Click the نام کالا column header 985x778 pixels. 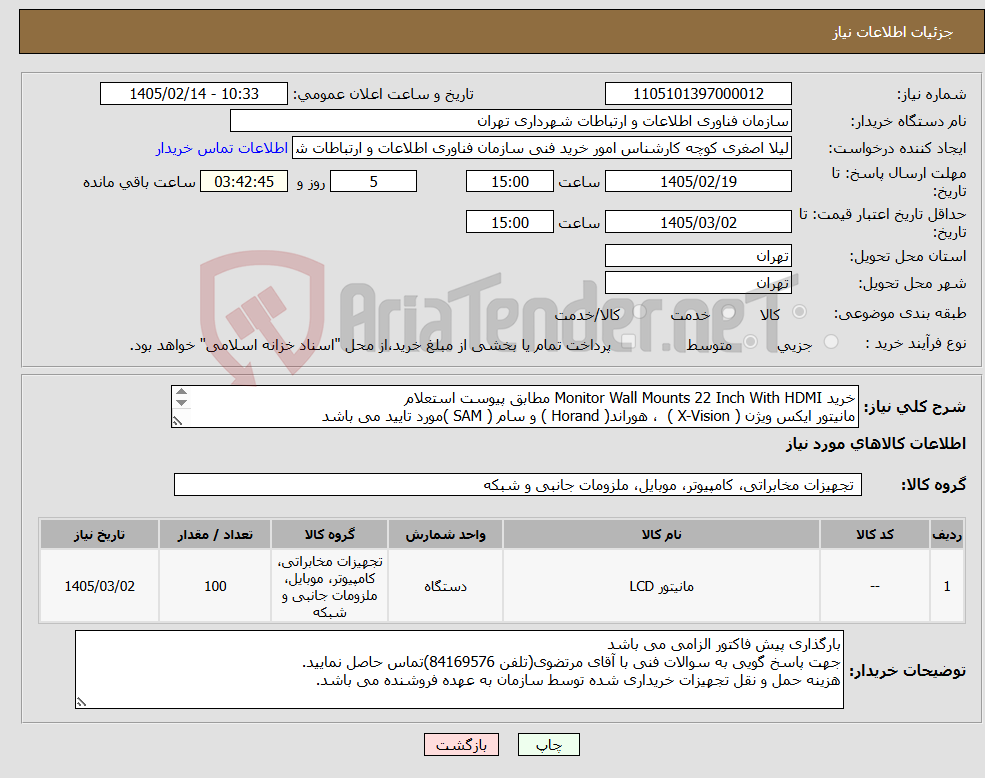(x=661, y=534)
